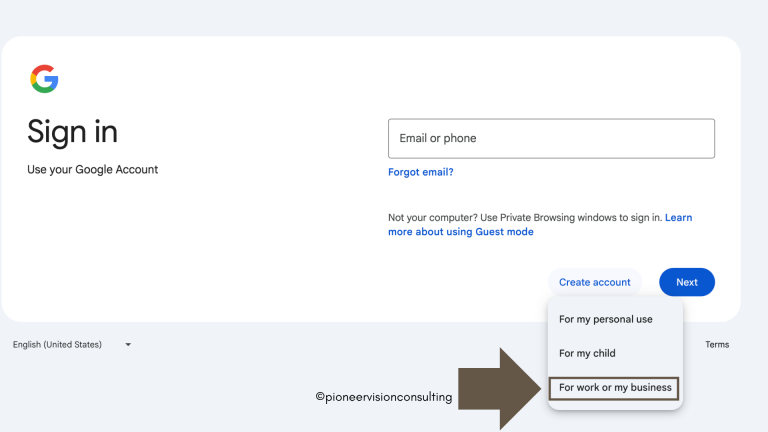The width and height of the screenshot is (768, 432).
Task: Click the Use your Google Account text
Action: (x=93, y=169)
